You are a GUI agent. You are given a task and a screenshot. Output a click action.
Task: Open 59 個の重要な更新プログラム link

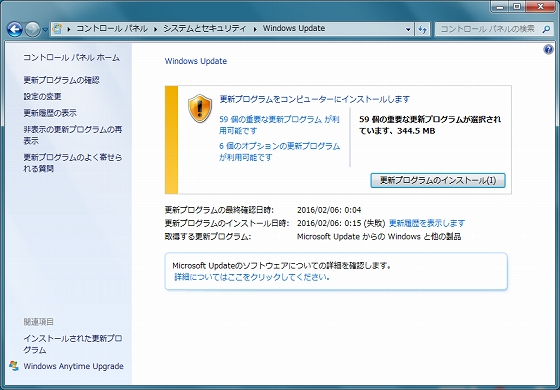pyautogui.click(x=279, y=125)
